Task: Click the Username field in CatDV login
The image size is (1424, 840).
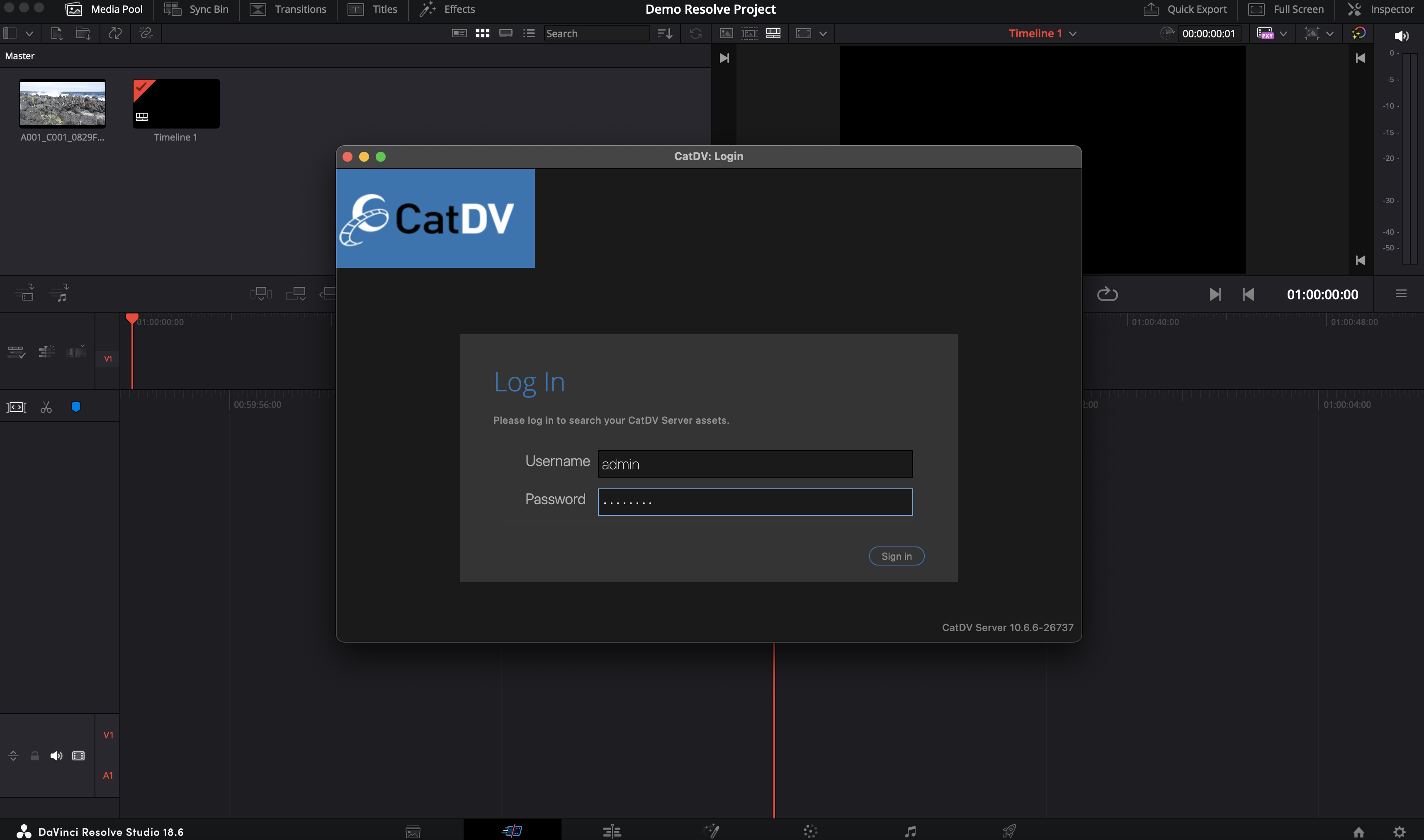Action: (755, 464)
